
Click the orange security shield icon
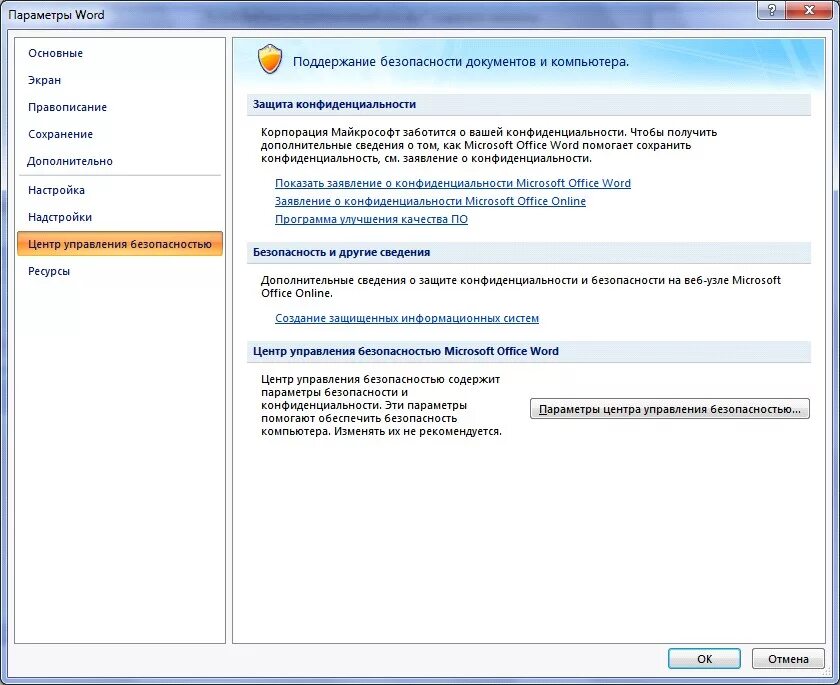pyautogui.click(x=270, y=60)
